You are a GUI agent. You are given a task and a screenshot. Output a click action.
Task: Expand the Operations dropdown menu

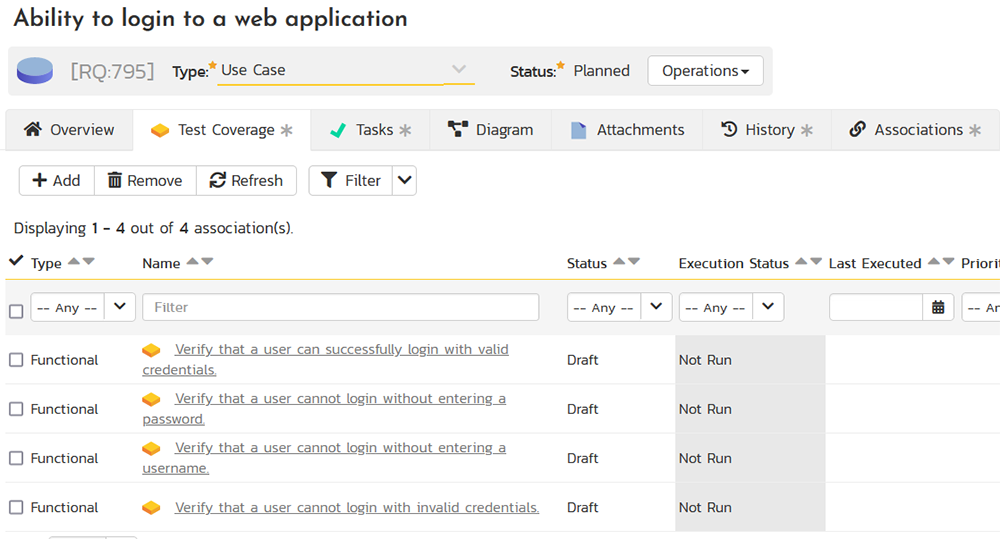pos(705,71)
